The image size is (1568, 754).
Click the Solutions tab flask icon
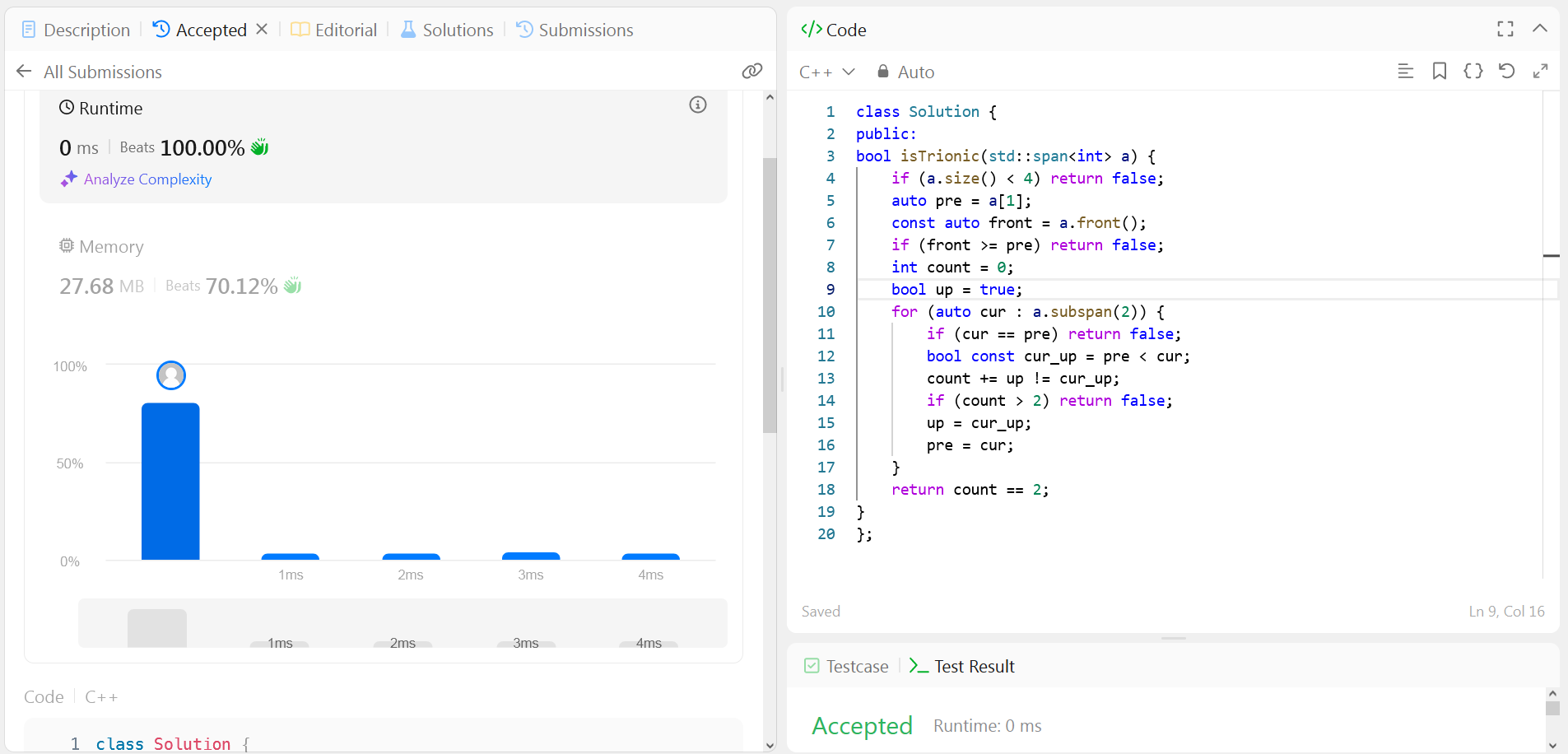pos(408,30)
